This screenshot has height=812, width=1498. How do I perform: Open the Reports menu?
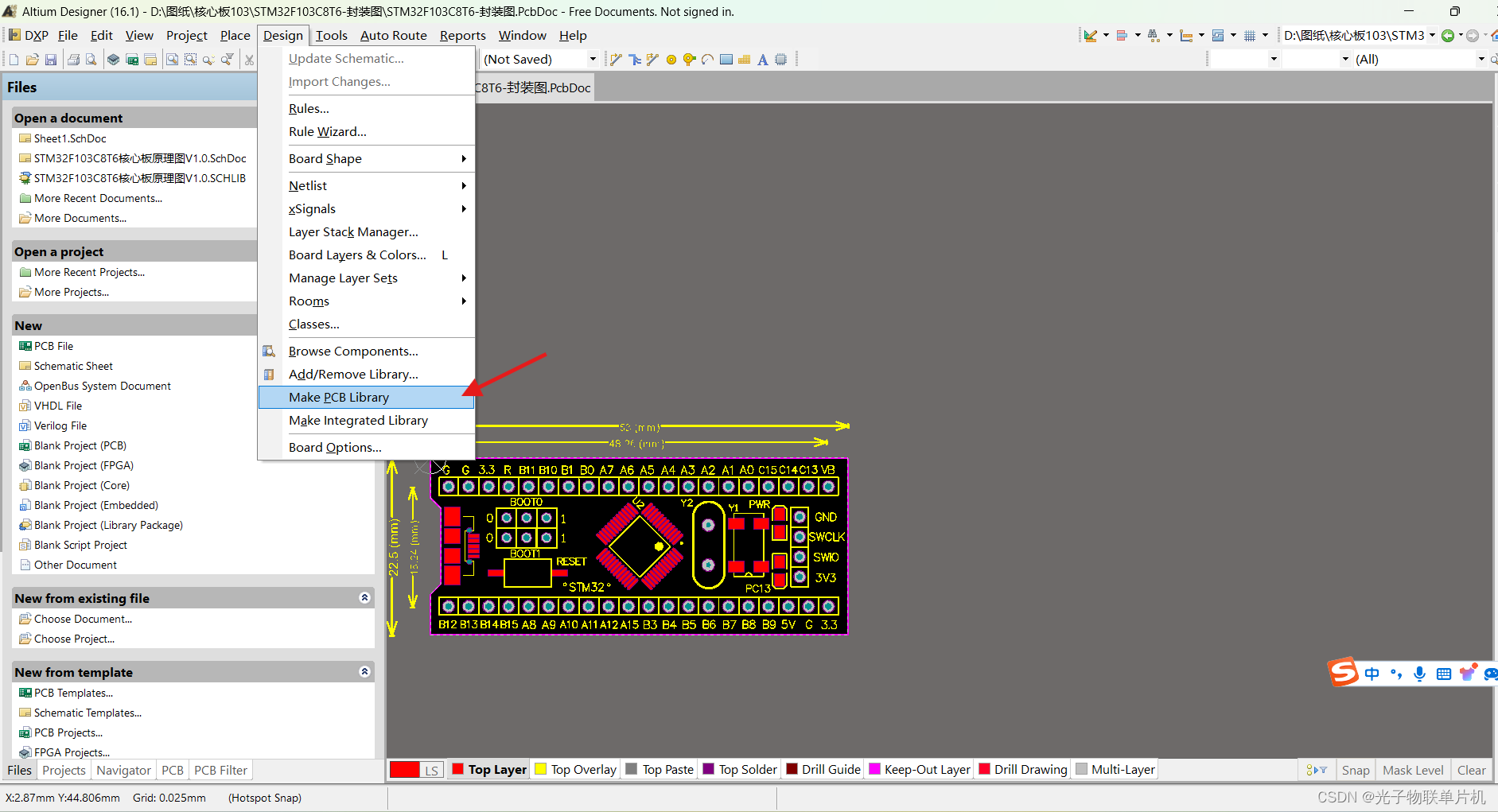[x=462, y=36]
